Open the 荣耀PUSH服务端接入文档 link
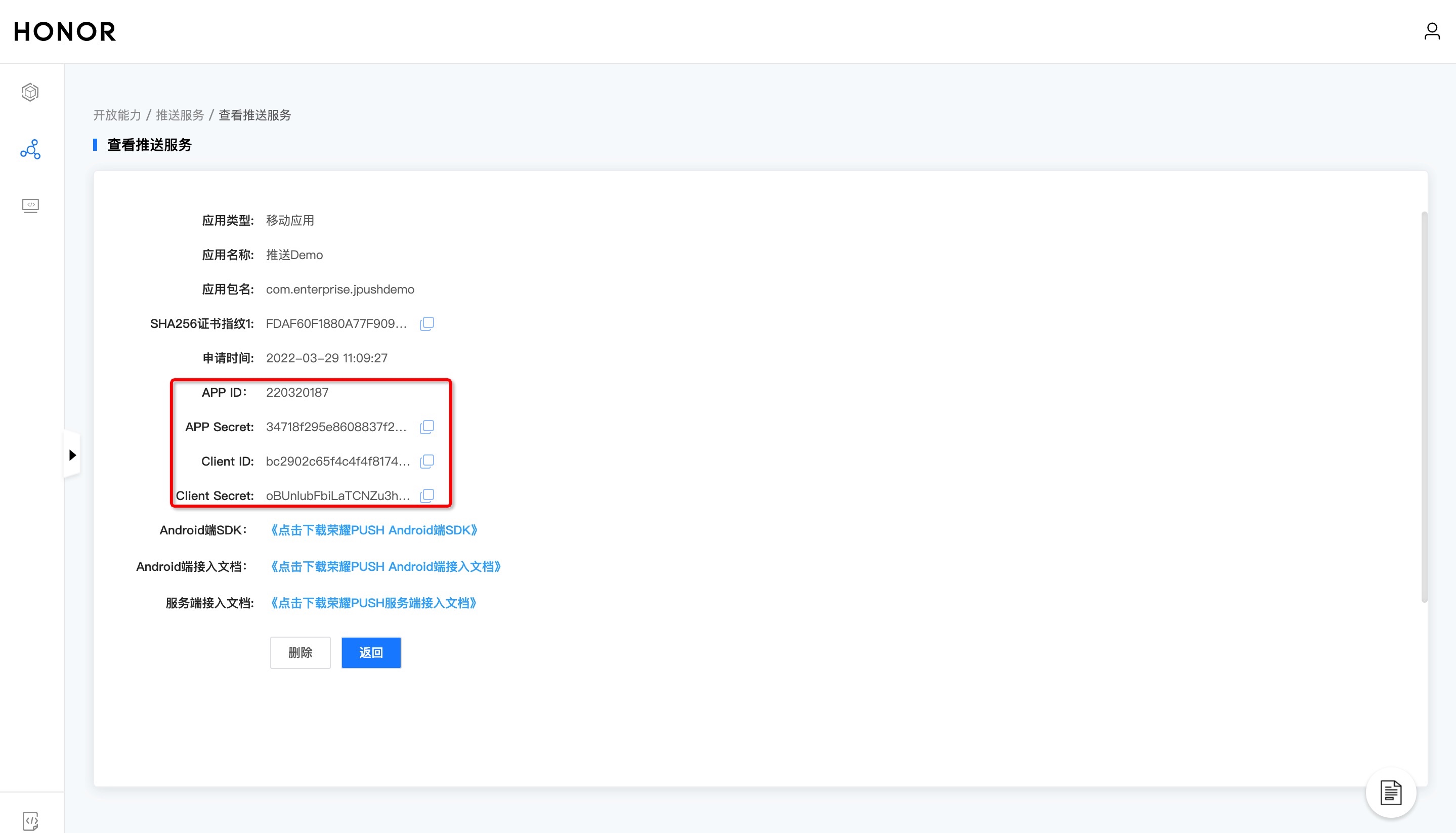The height and width of the screenshot is (833, 1456). 373,603
